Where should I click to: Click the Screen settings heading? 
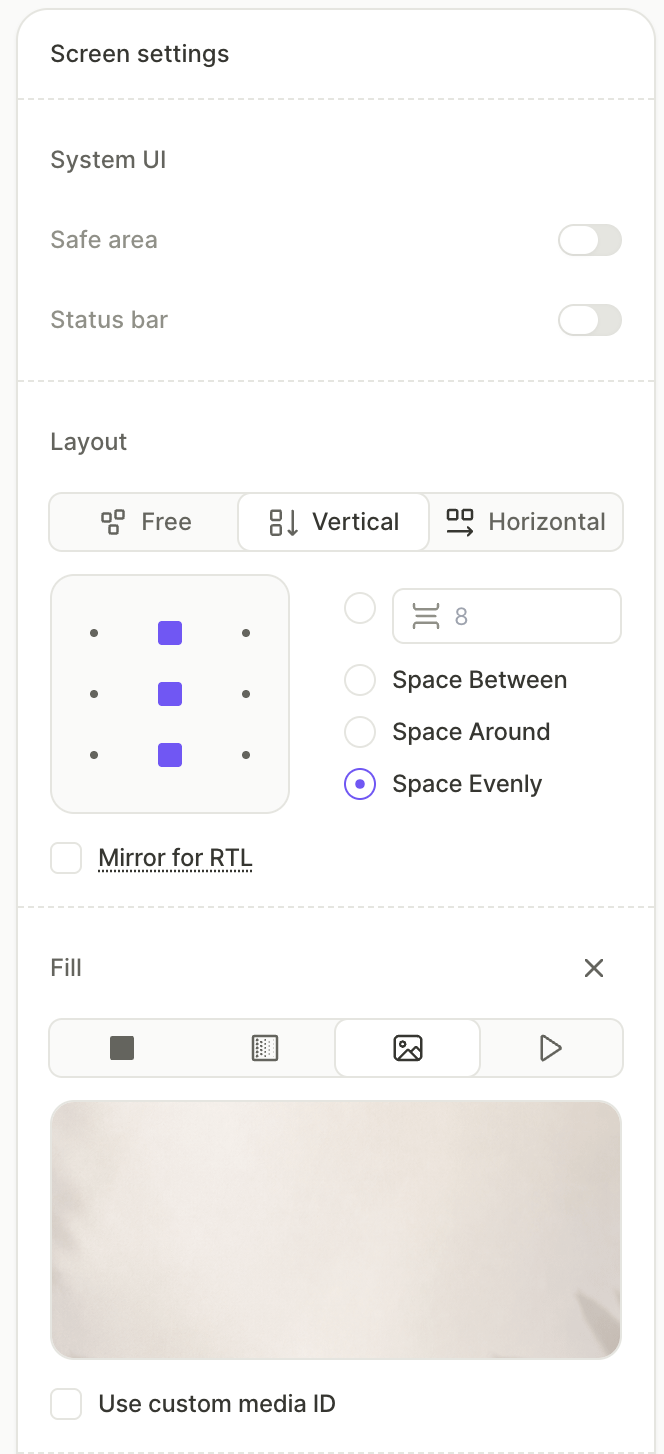point(140,54)
